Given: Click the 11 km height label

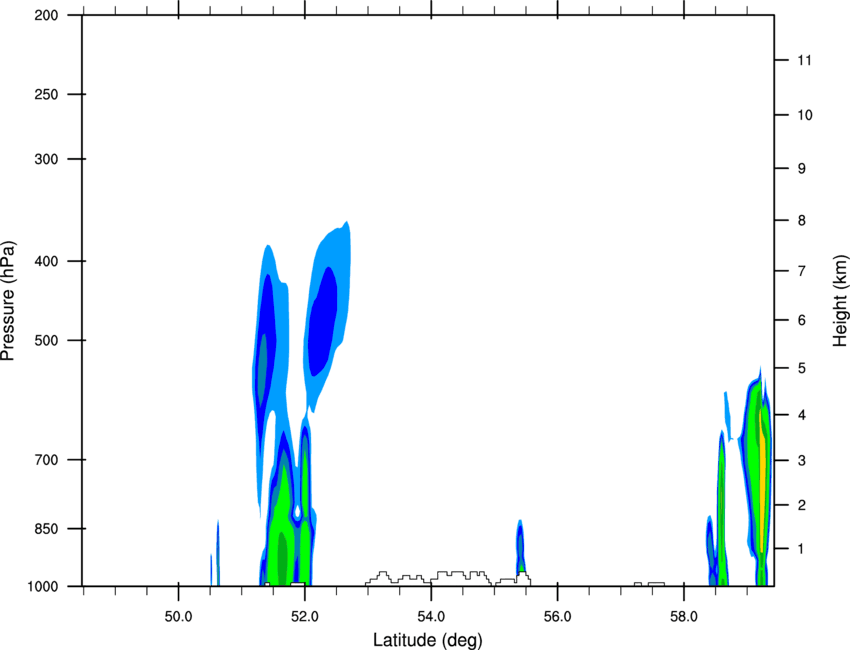Looking at the screenshot, I should [804, 60].
